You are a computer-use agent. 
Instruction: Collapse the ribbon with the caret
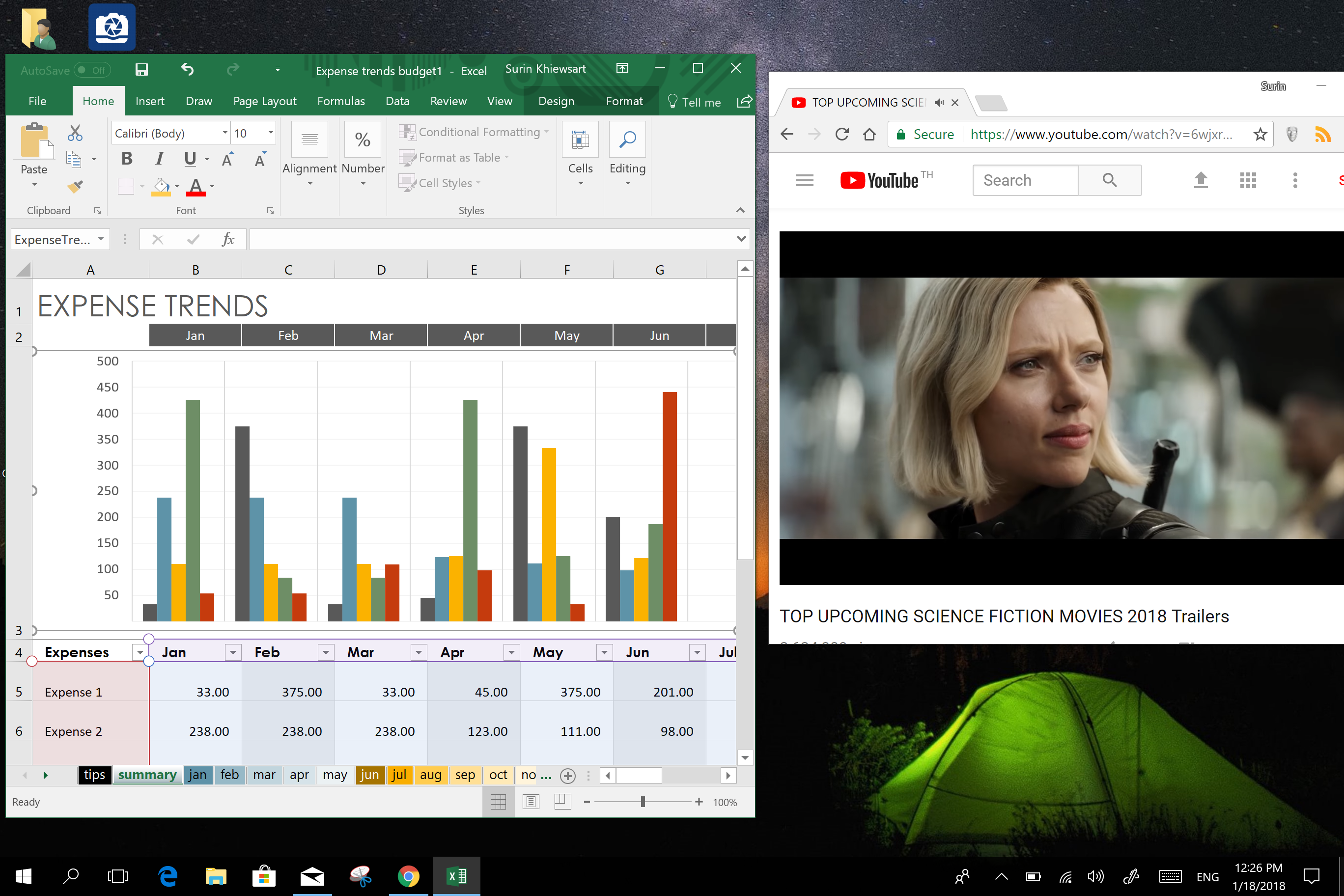(x=740, y=210)
